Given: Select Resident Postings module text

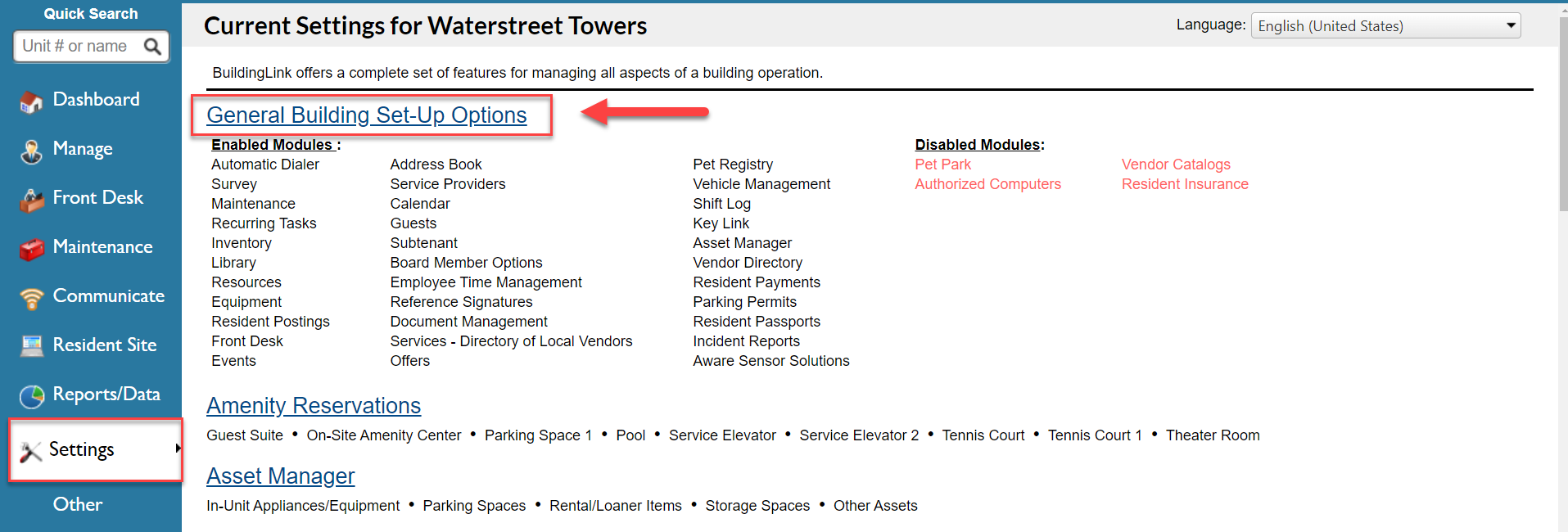Looking at the screenshot, I should [270, 322].
